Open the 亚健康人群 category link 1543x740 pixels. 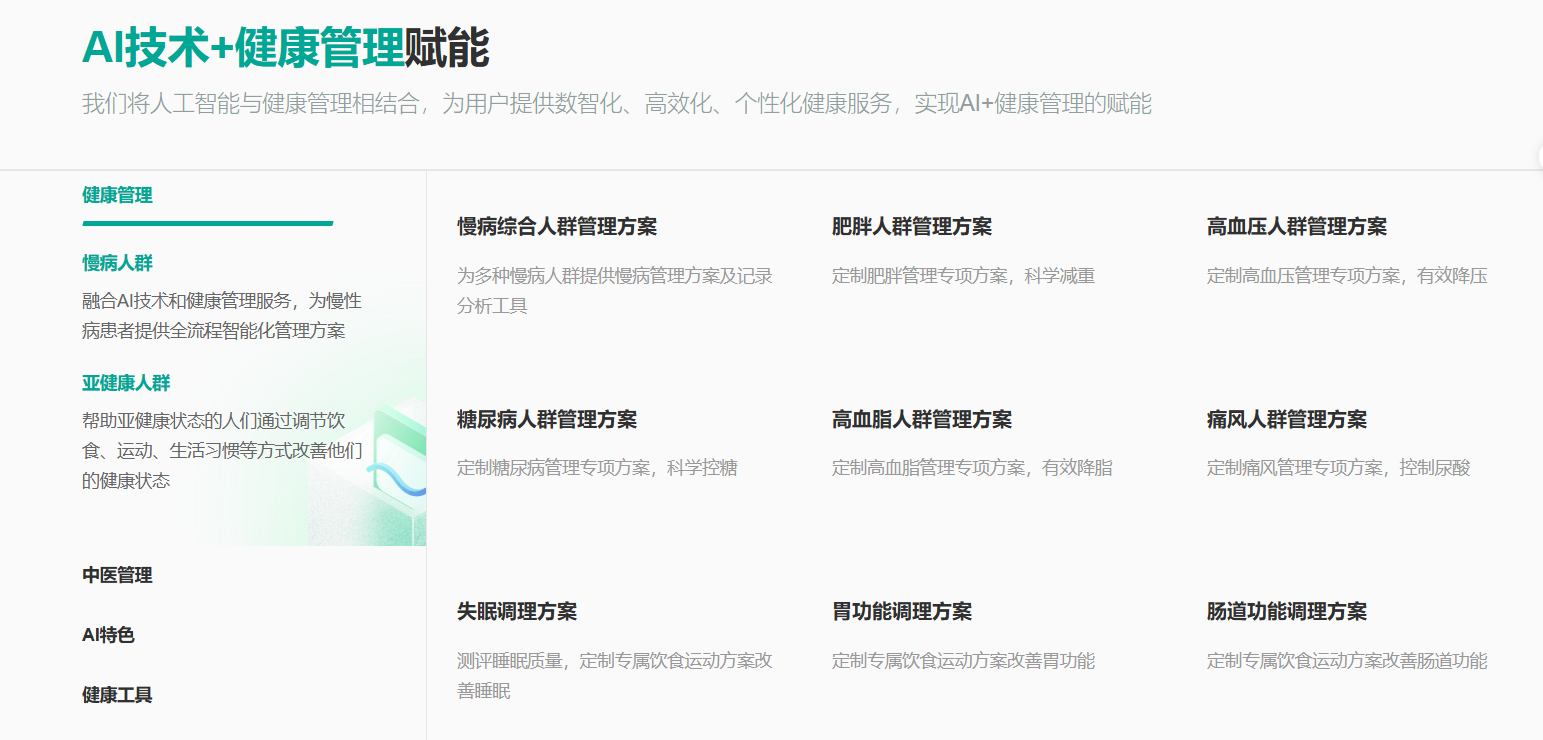pos(126,383)
